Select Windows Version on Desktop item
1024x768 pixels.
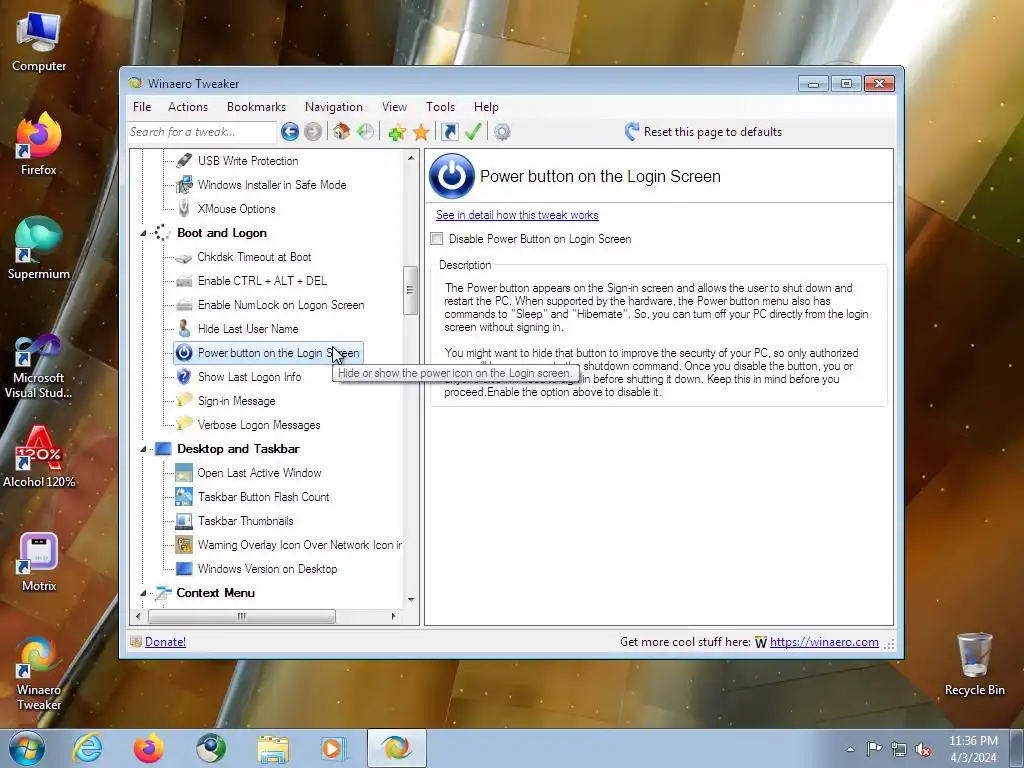click(268, 569)
